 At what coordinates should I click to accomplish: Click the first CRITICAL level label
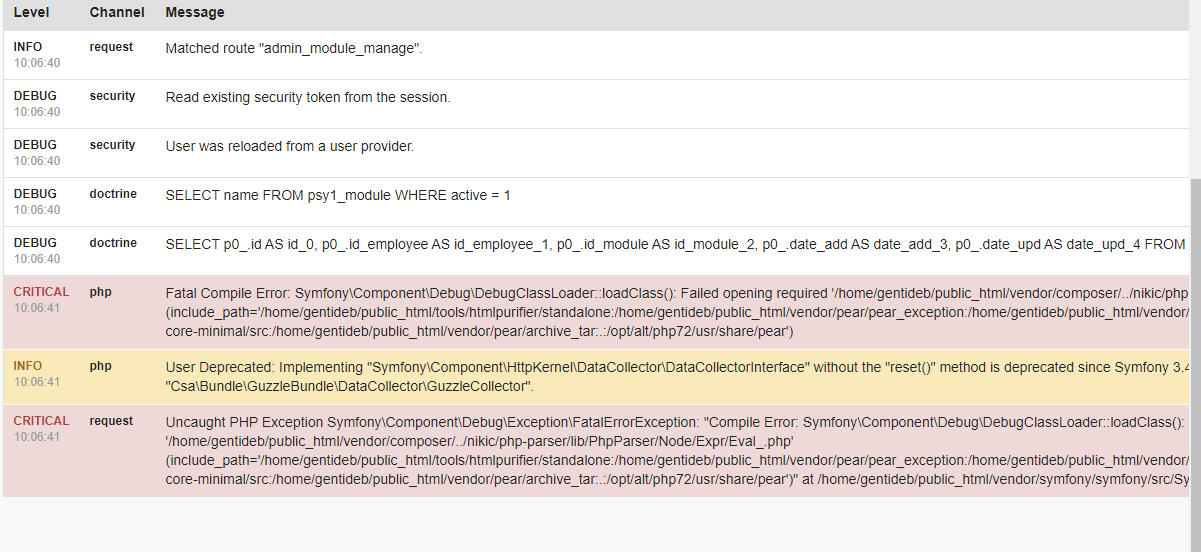click(41, 292)
